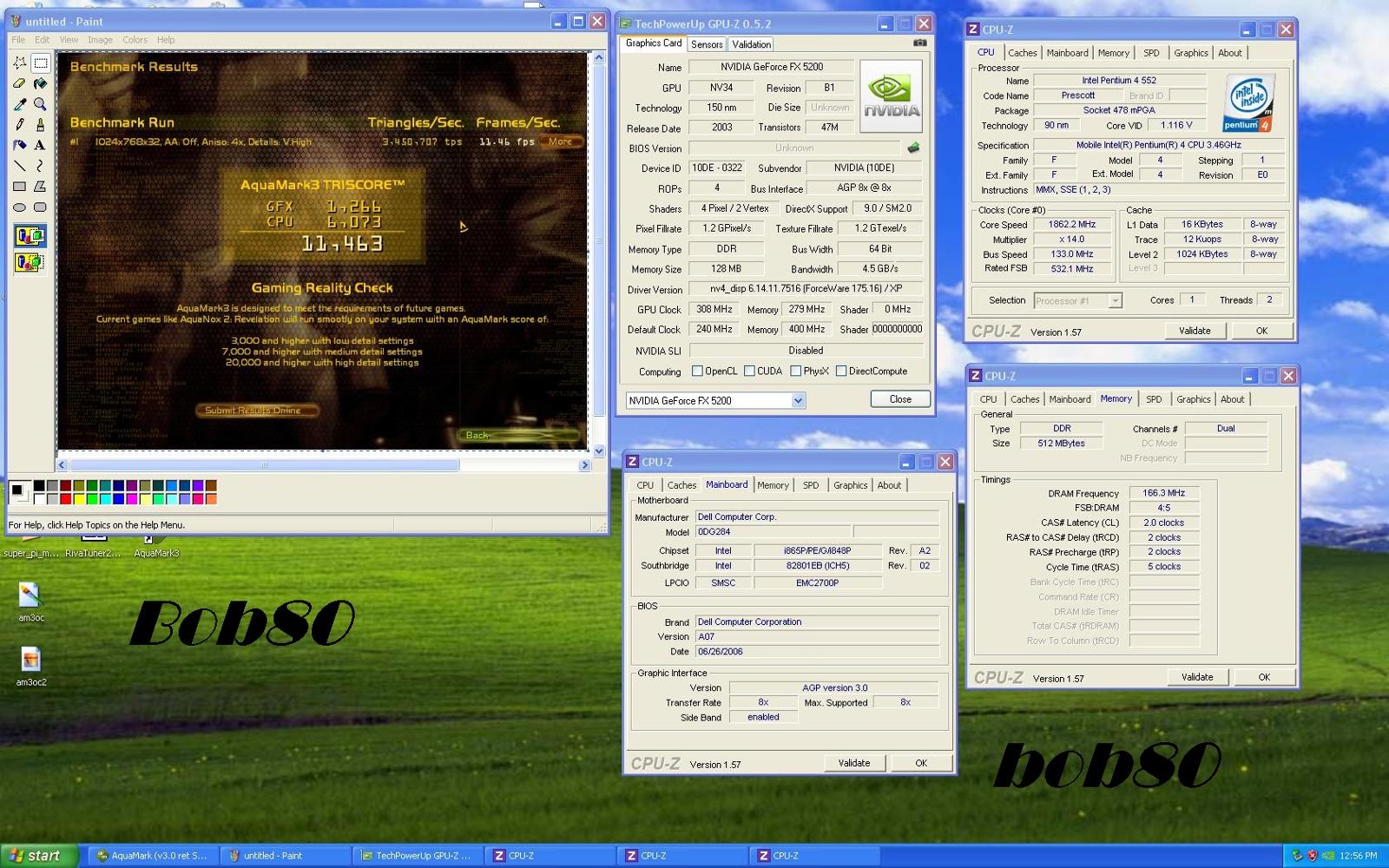Select the Rounded Rectangle tool
The height and width of the screenshot is (868, 1389).
pyautogui.click(x=40, y=207)
